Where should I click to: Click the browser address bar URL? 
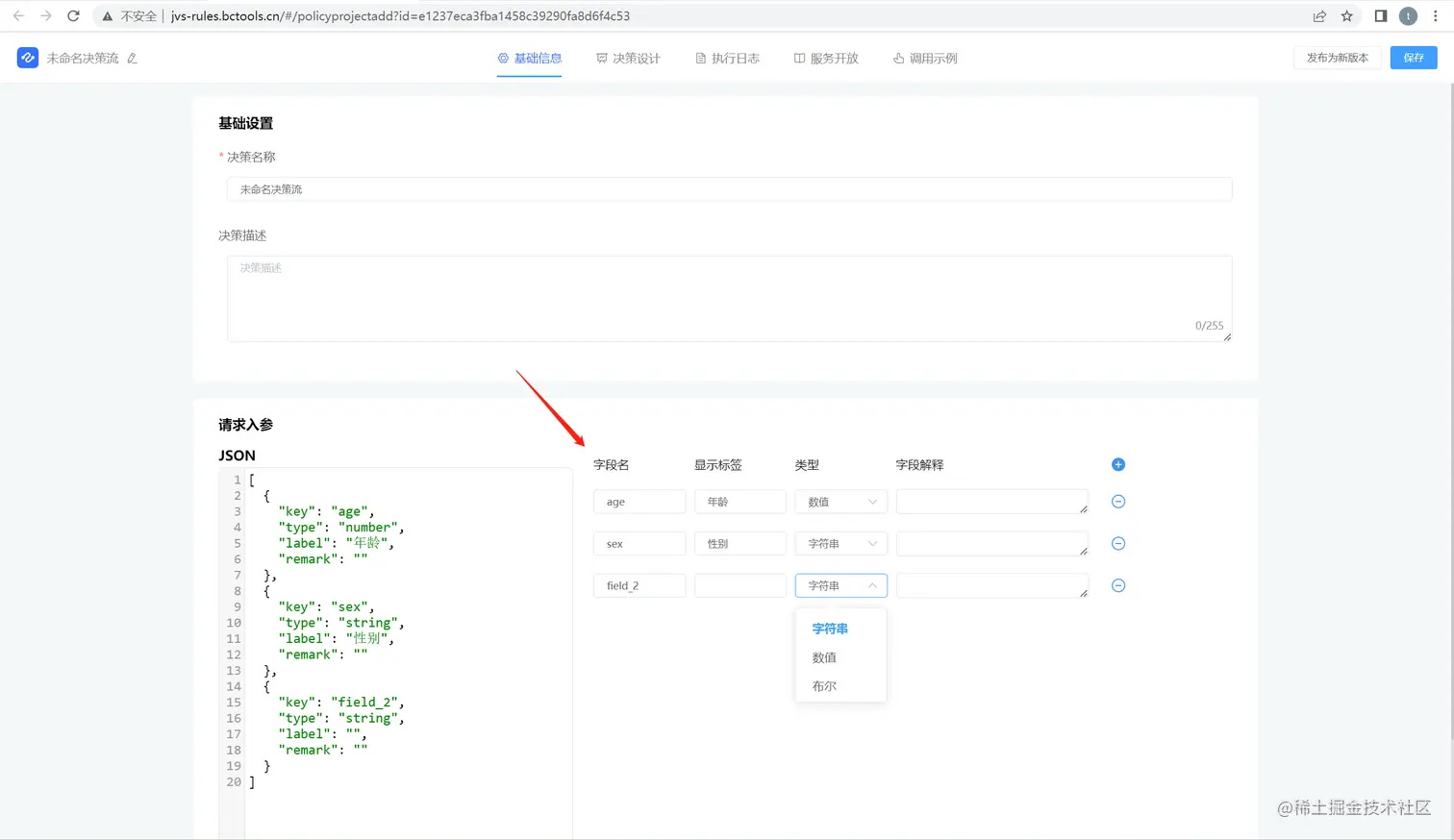coord(401,16)
